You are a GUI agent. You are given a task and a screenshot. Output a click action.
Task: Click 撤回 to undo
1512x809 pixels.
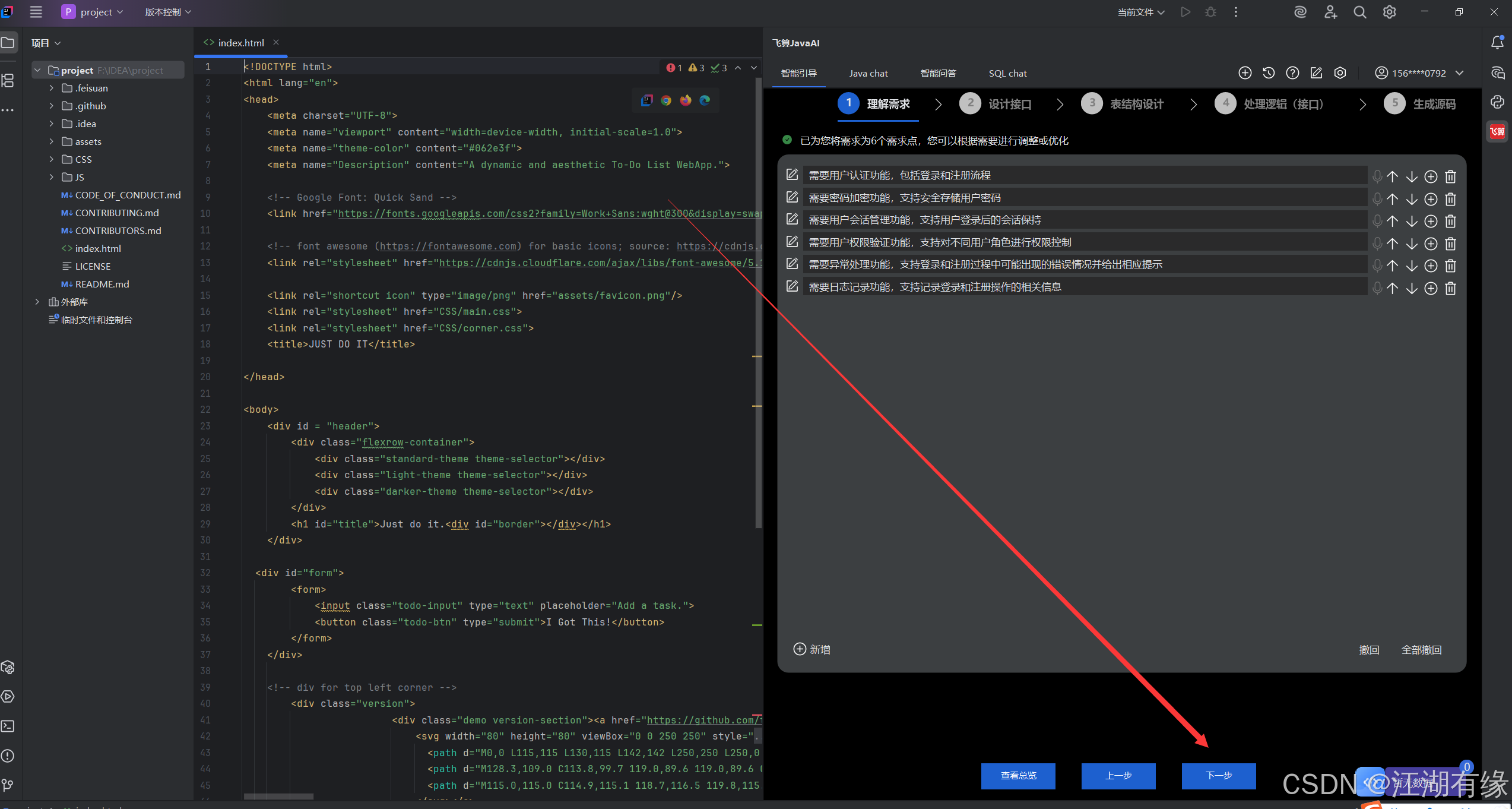coord(1369,650)
